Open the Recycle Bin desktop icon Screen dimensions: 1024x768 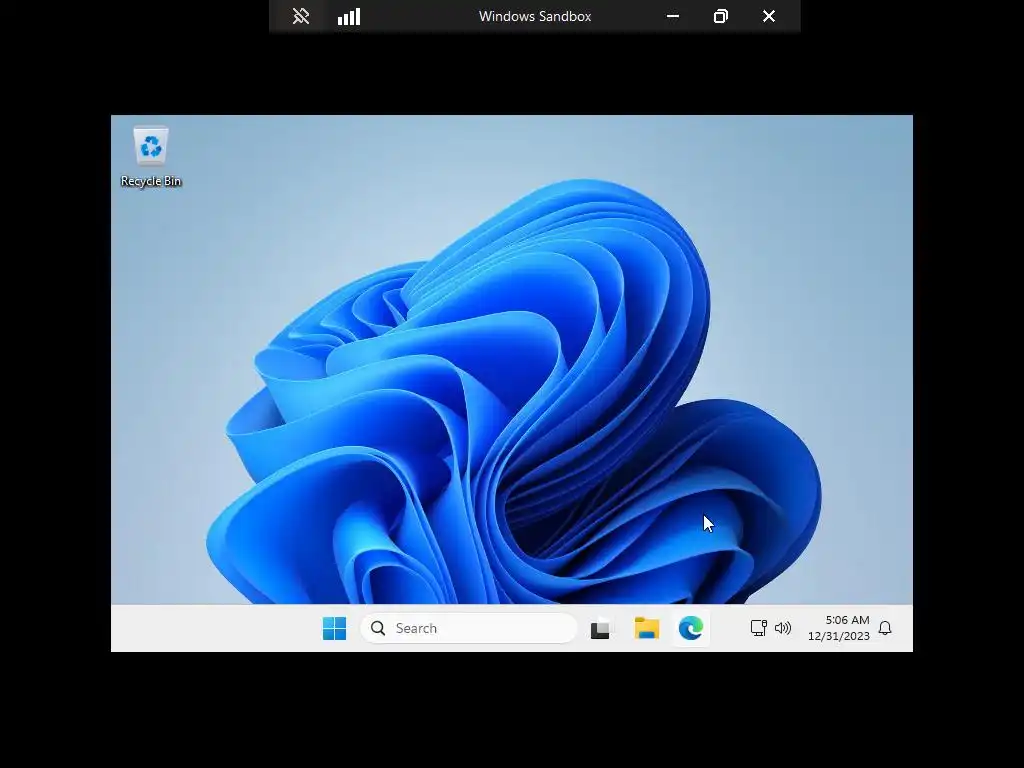151,157
